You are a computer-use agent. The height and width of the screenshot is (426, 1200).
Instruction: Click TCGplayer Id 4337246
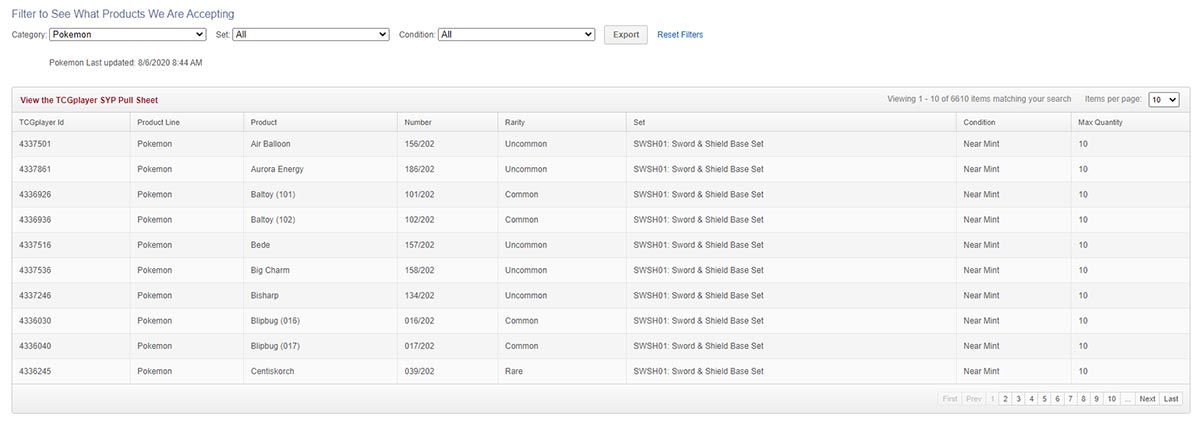tap(35, 296)
